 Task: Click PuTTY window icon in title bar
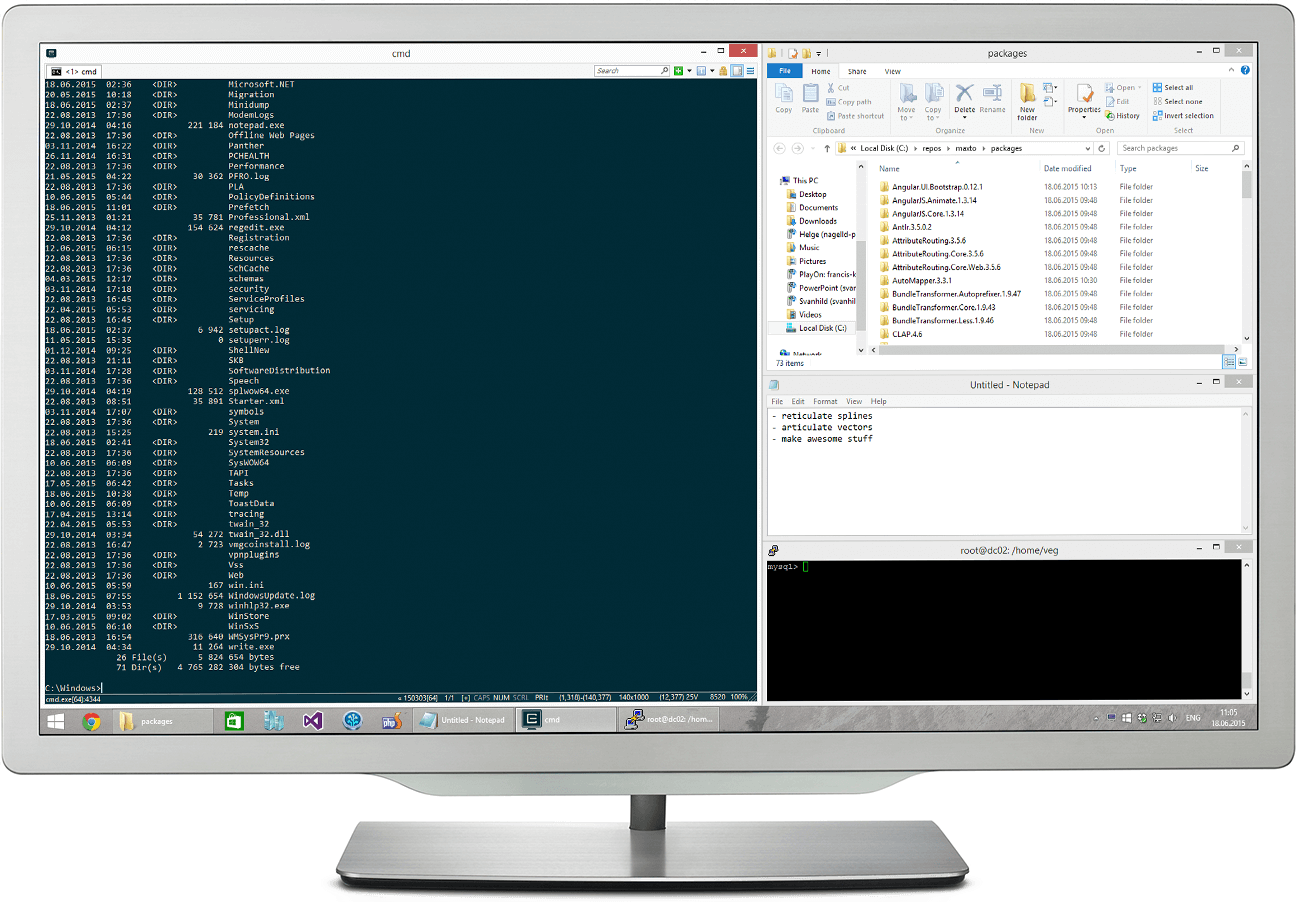pyautogui.click(x=774, y=549)
